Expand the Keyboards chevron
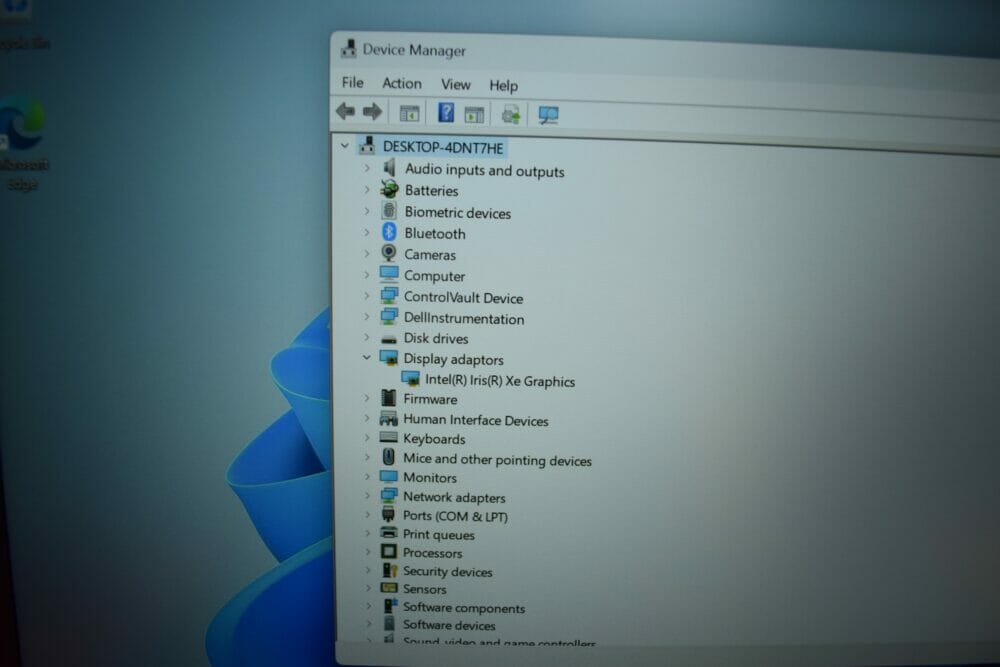 [x=367, y=437]
